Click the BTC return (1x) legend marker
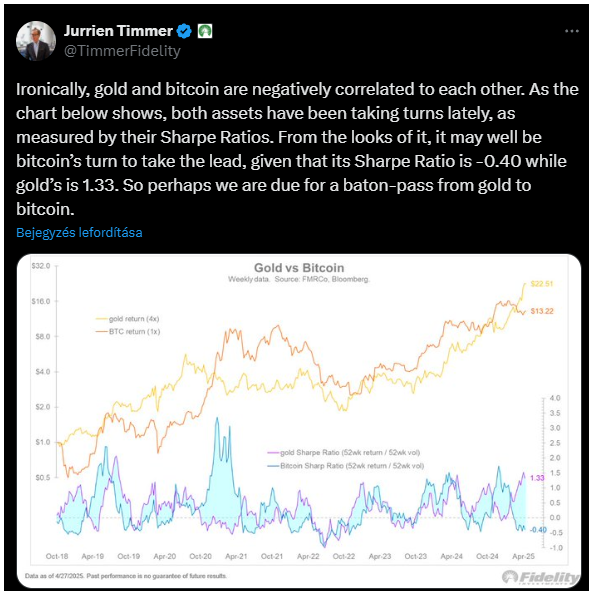This screenshot has width=593, height=595. click(102, 332)
